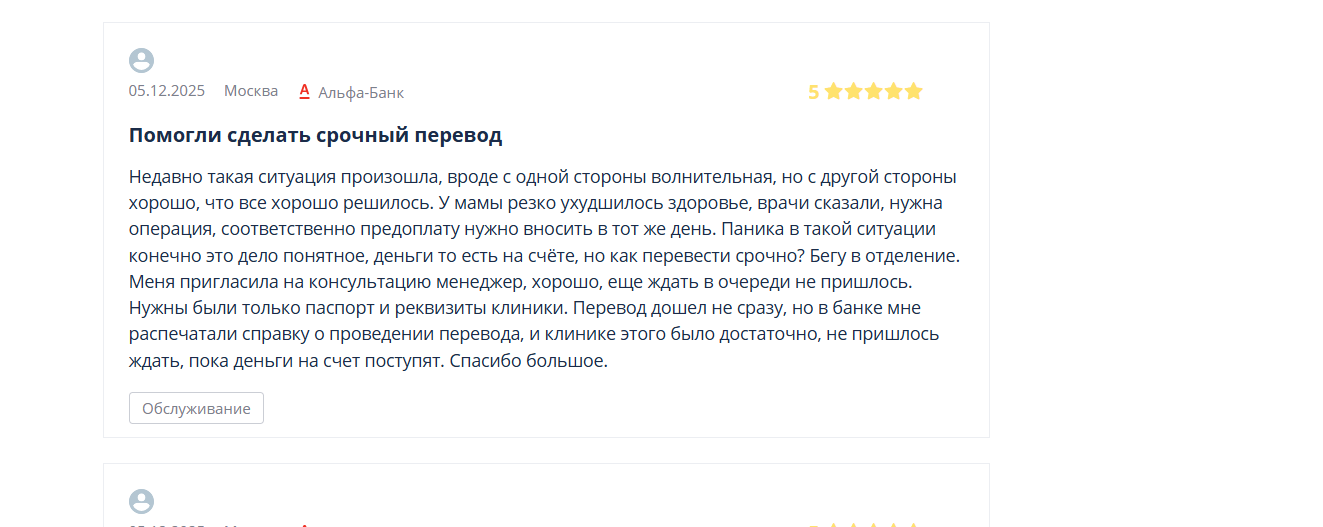Click the opening word Недавно in the review

(x=163, y=177)
